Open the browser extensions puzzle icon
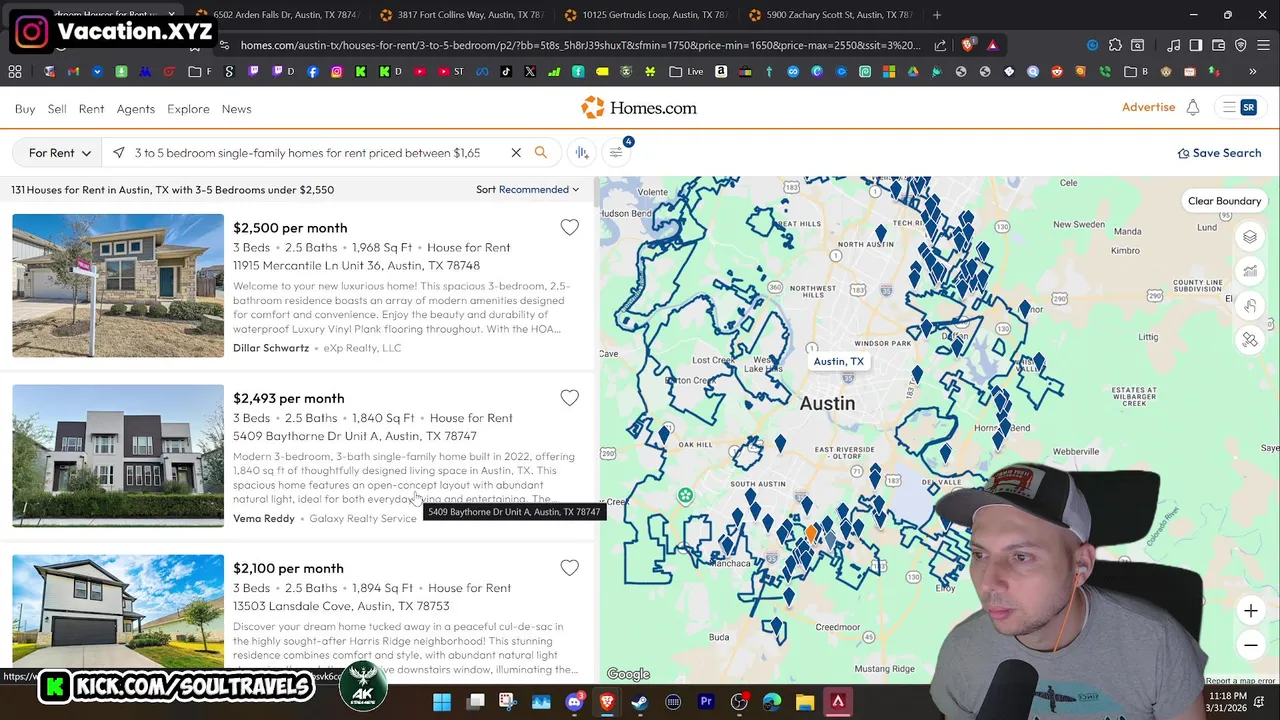 1115,45
